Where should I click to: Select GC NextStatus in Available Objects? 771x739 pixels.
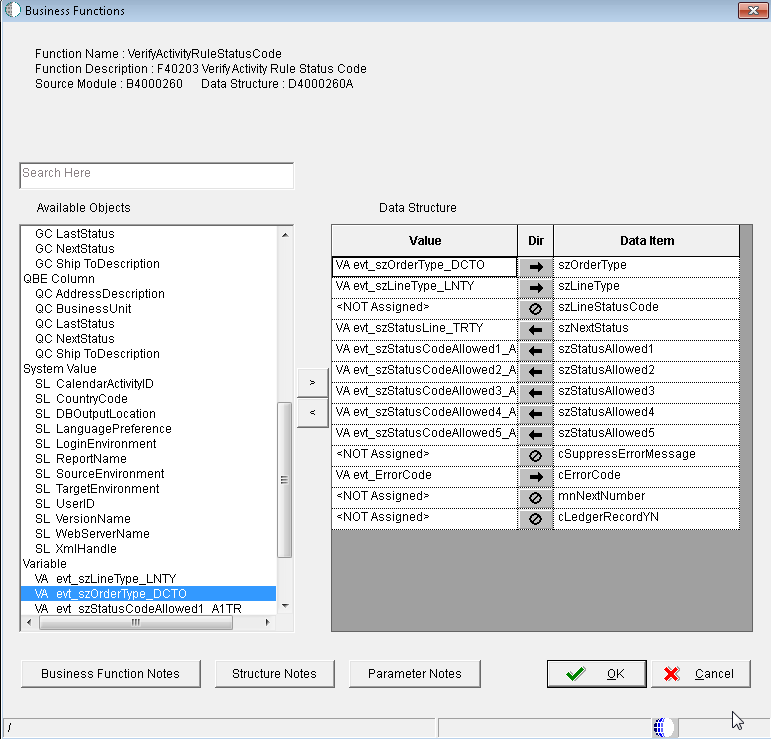coord(75,249)
